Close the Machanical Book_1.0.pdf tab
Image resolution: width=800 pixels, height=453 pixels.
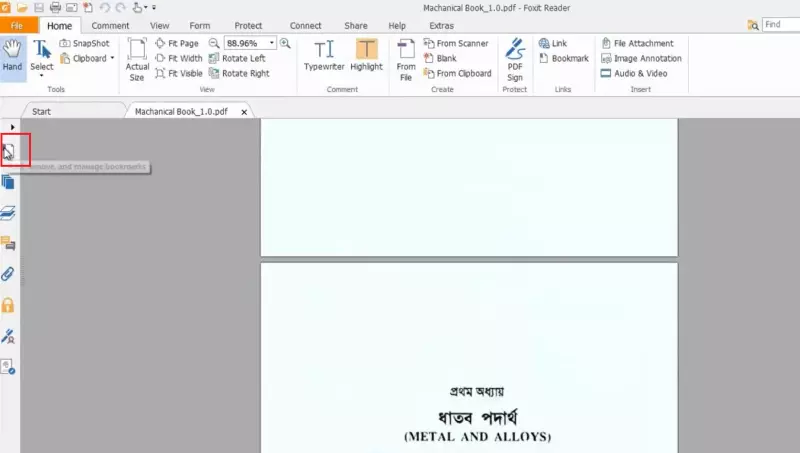pyautogui.click(x=244, y=112)
